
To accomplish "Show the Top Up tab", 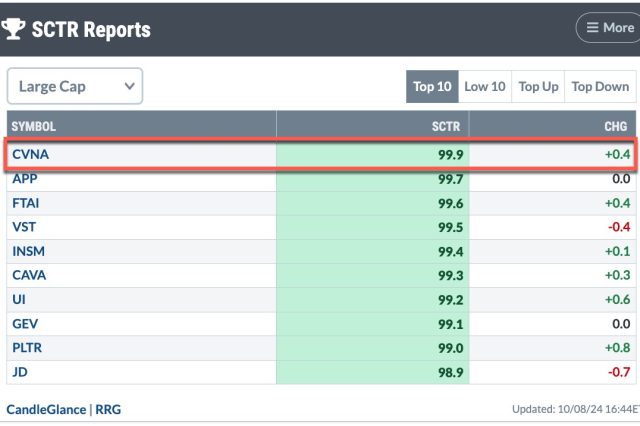I will (x=538, y=86).
